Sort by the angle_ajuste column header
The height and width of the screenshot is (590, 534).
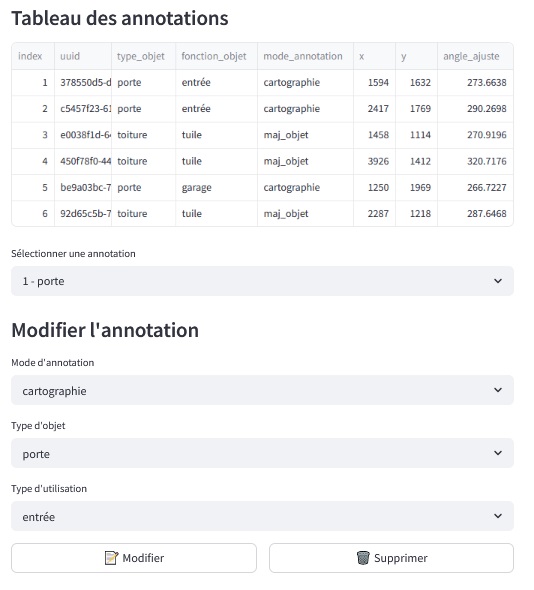(475, 56)
